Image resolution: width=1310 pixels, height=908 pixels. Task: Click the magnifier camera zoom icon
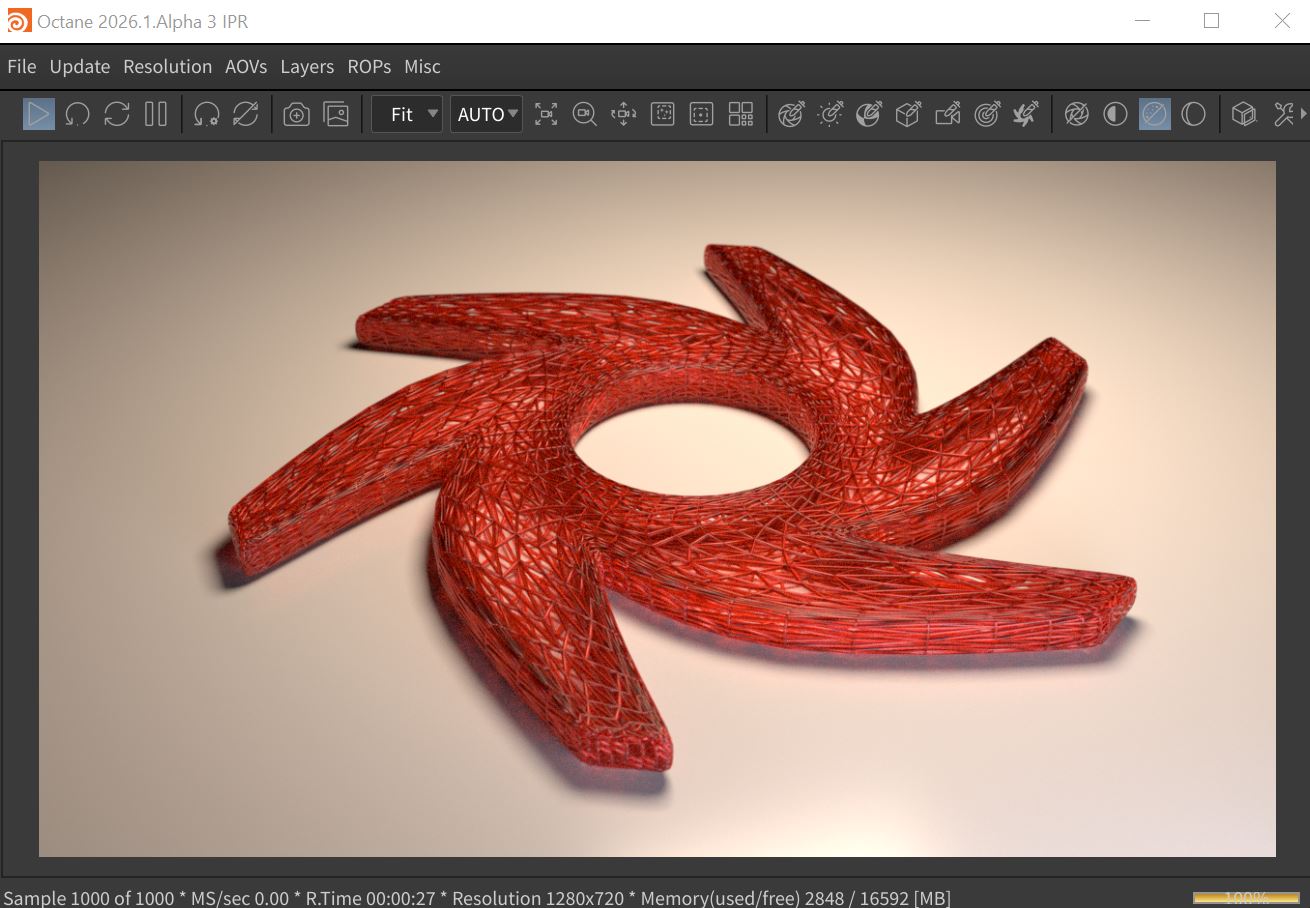(x=584, y=114)
